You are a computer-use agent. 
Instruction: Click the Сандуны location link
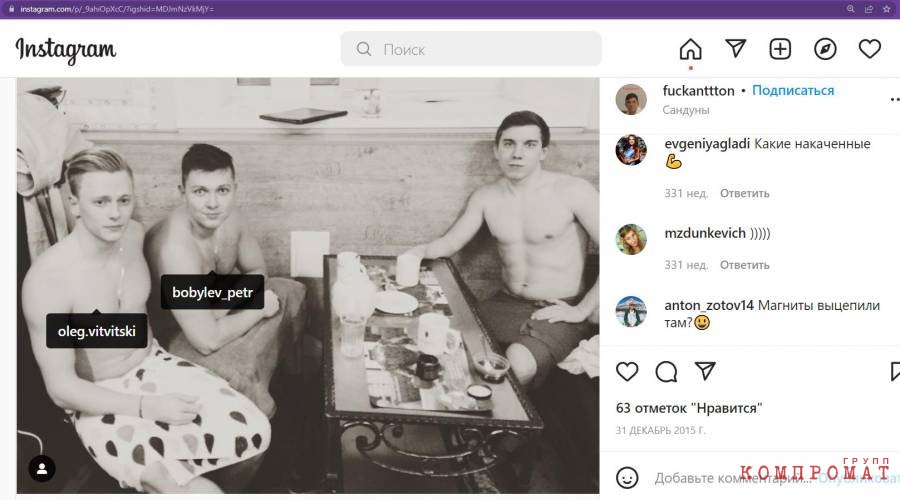[x=685, y=110]
